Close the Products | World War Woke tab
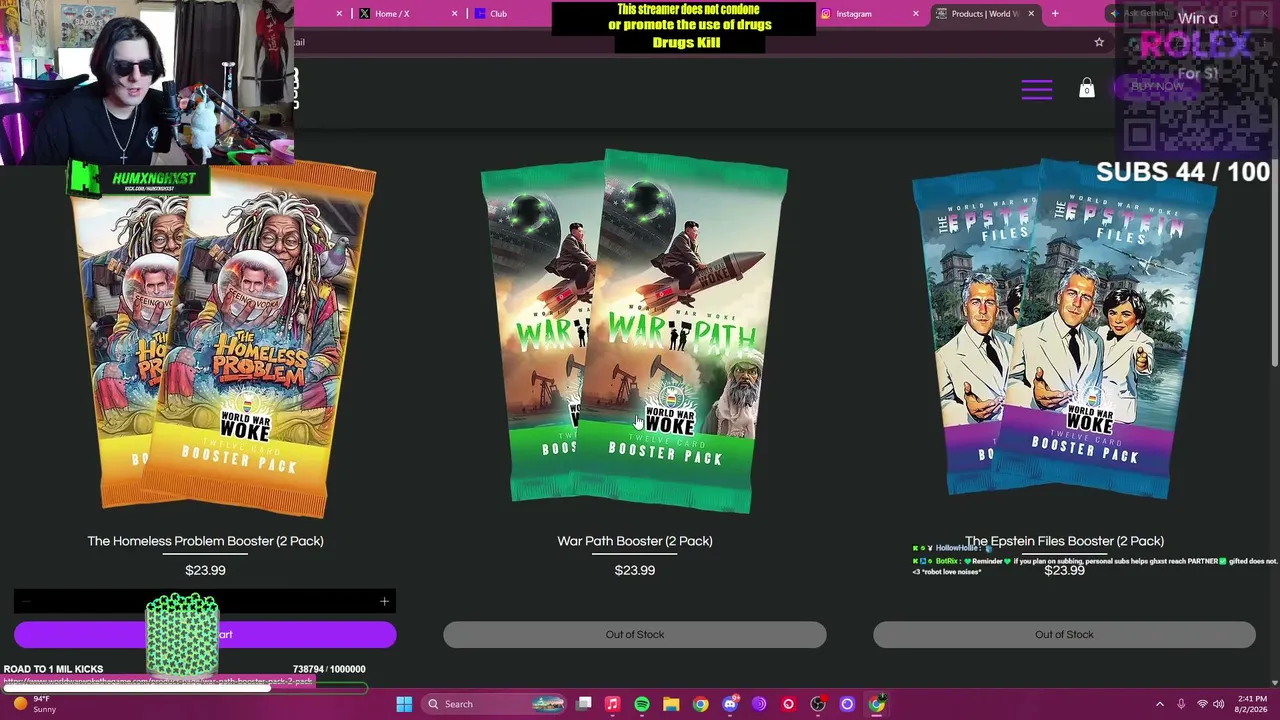1280x720 pixels. coord(1031,14)
